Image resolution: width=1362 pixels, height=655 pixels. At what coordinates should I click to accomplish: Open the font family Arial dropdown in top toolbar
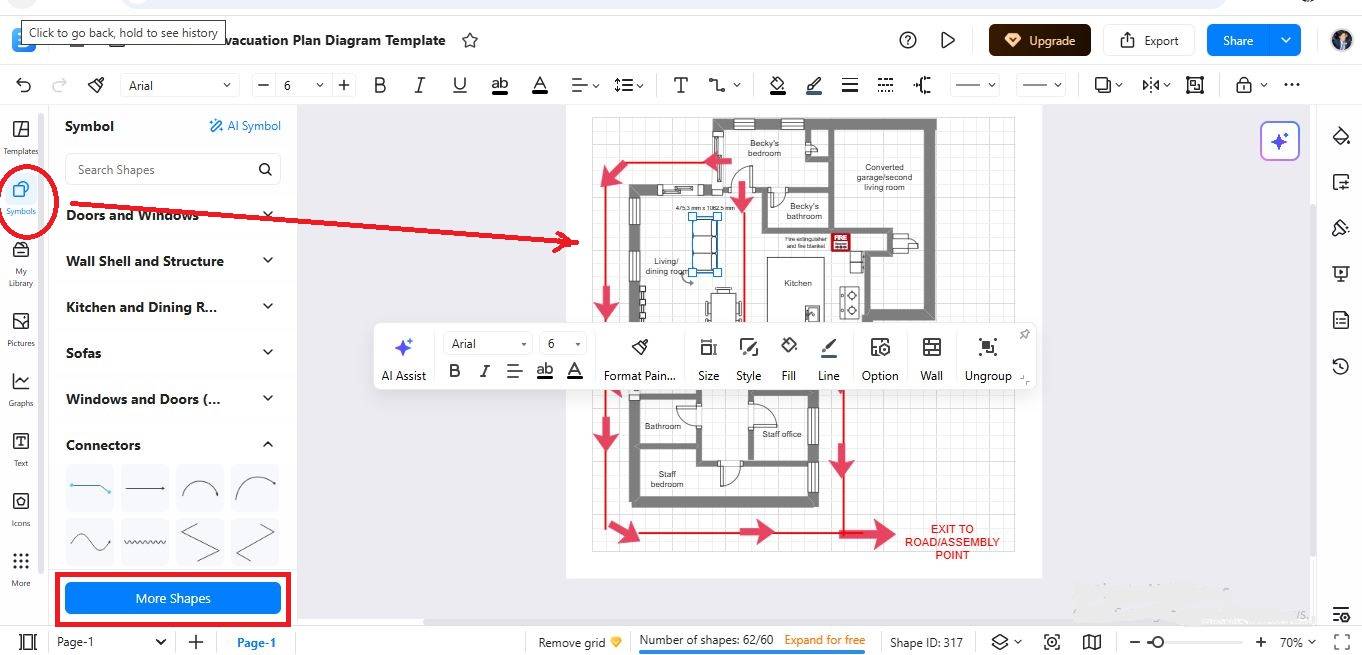[x=180, y=85]
